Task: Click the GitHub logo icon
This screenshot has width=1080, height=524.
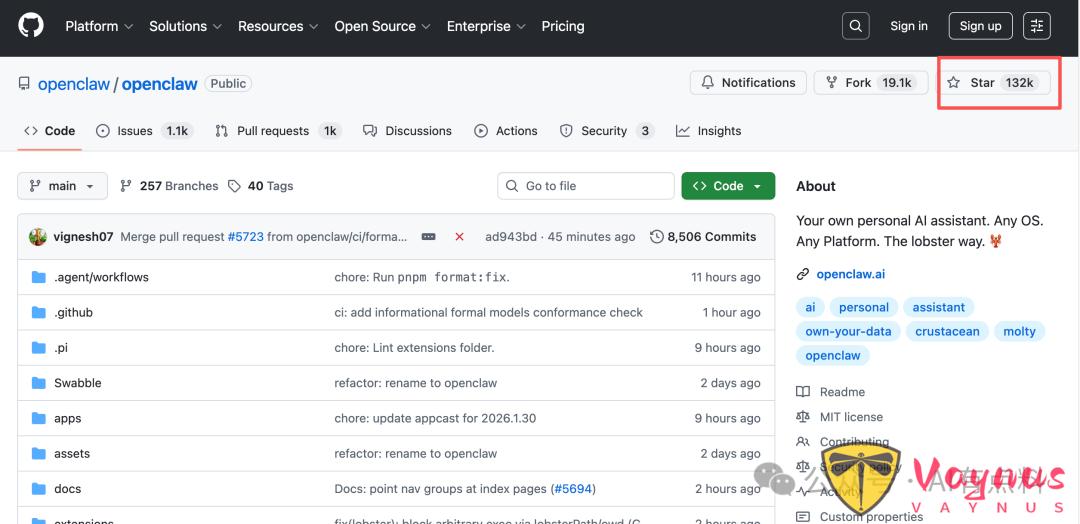Action: point(31,26)
